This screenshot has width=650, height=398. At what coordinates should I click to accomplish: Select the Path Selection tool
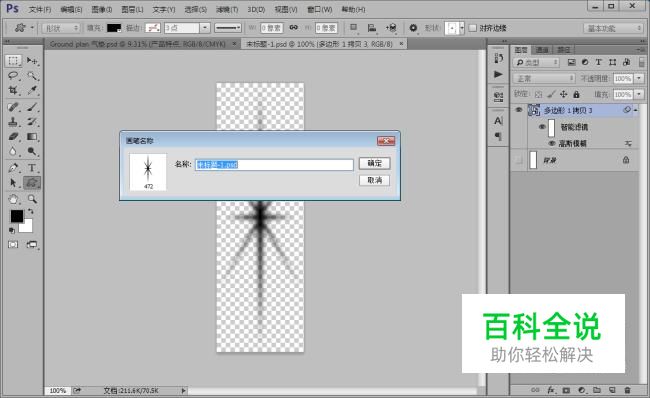coord(13,182)
